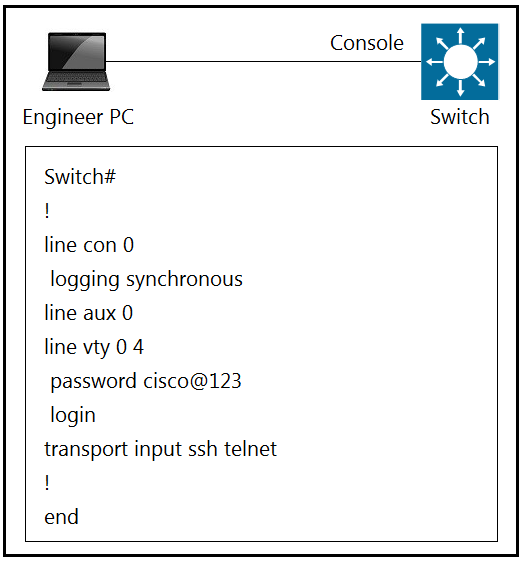Click the line aux 0 entry
This screenshot has width=522, height=561.
coord(88,313)
